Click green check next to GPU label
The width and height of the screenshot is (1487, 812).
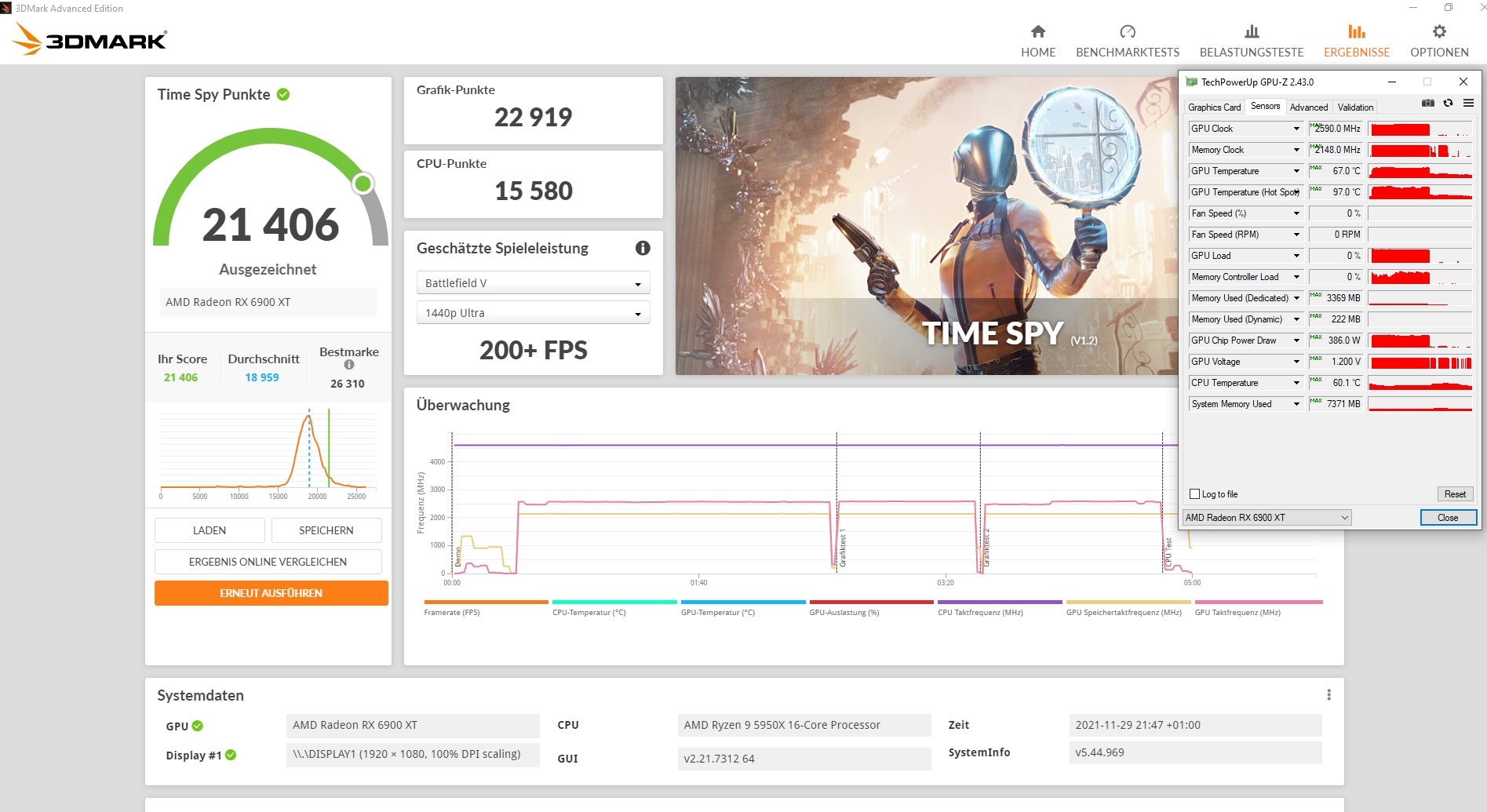pos(198,726)
